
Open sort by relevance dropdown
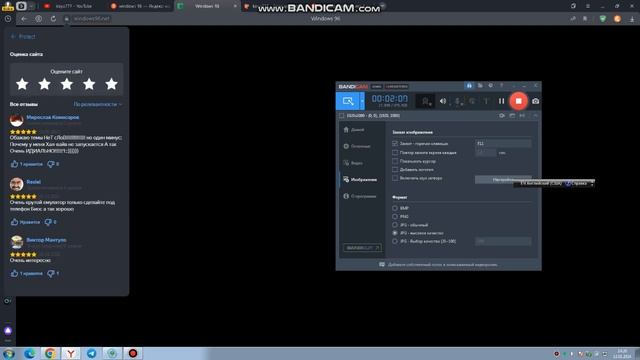tap(98, 104)
